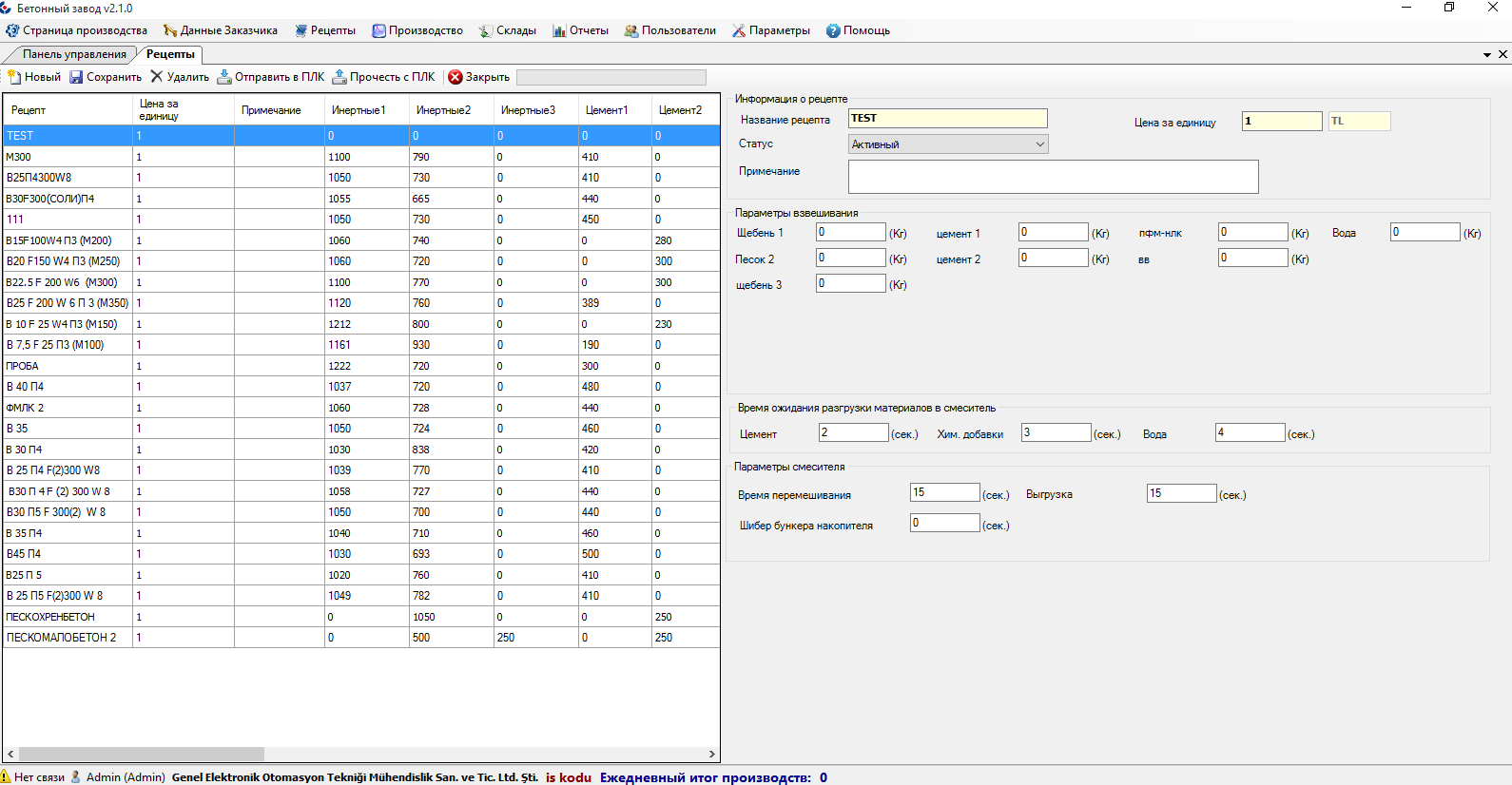Open the Параметры settings menu
Image resolution: width=1512 pixels, height=785 pixels.
(770, 30)
